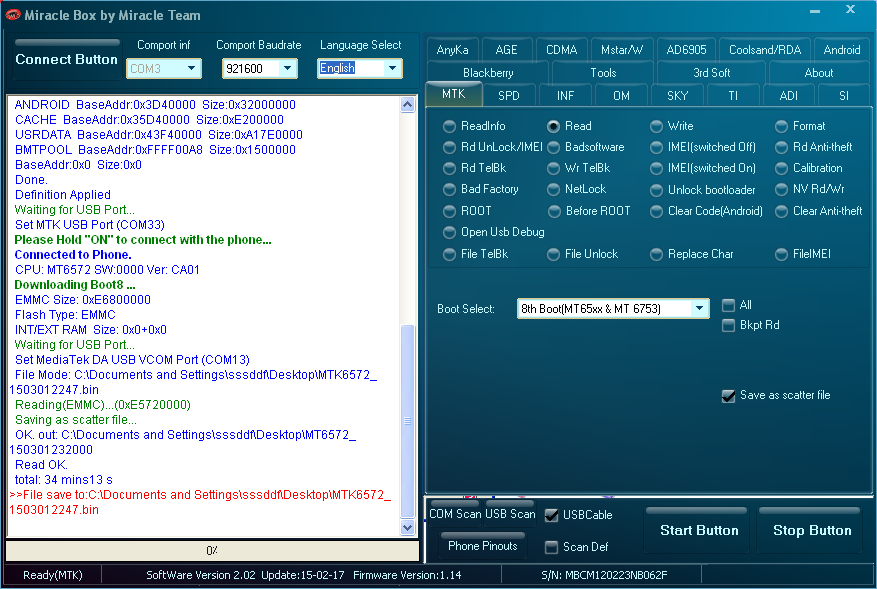The width and height of the screenshot is (877, 589).
Task: Enable the All checkbox
Action: click(x=728, y=305)
